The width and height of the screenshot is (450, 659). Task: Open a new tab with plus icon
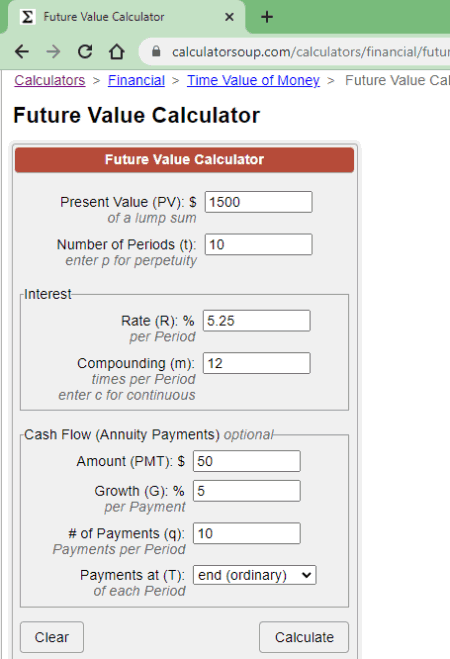[267, 17]
